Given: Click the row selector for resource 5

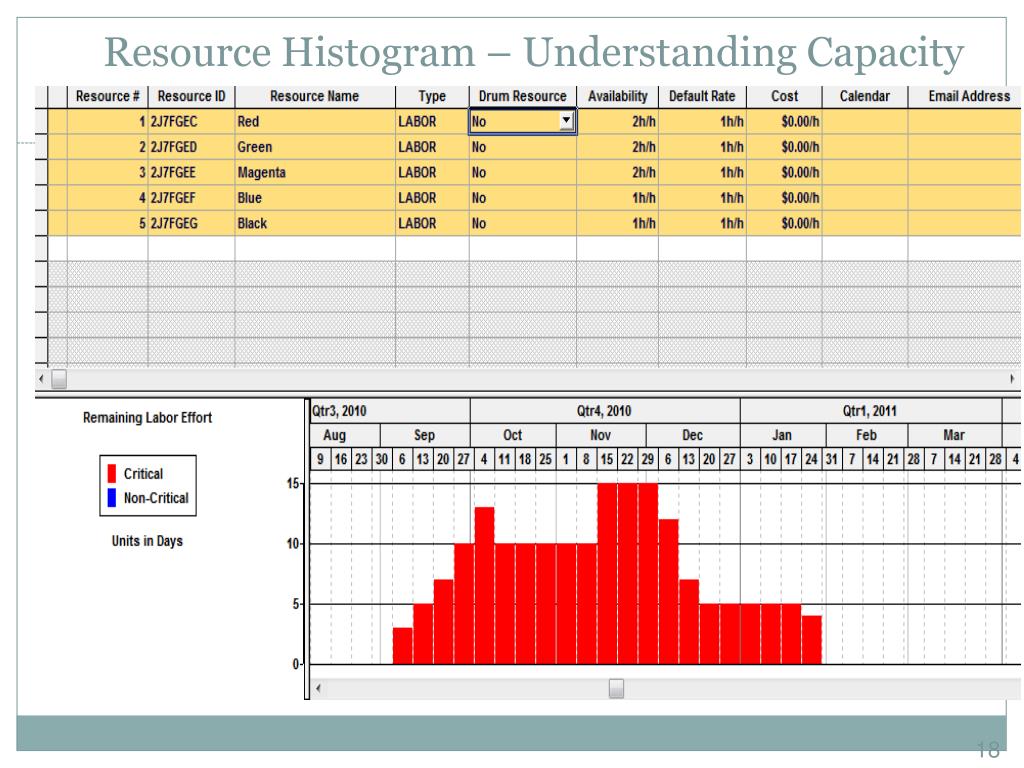Looking at the screenshot, I should pos(41,223).
